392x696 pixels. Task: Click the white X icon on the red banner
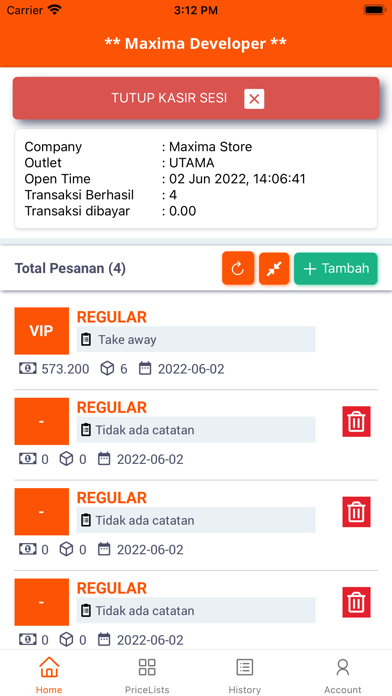click(x=254, y=99)
